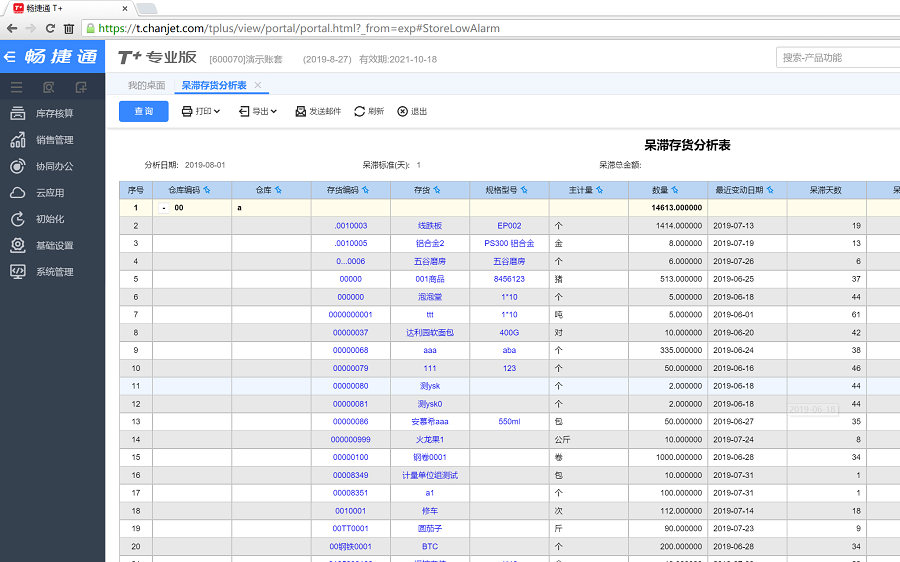
Task: Open the 销售管理 sales management module
Action: click(54, 140)
